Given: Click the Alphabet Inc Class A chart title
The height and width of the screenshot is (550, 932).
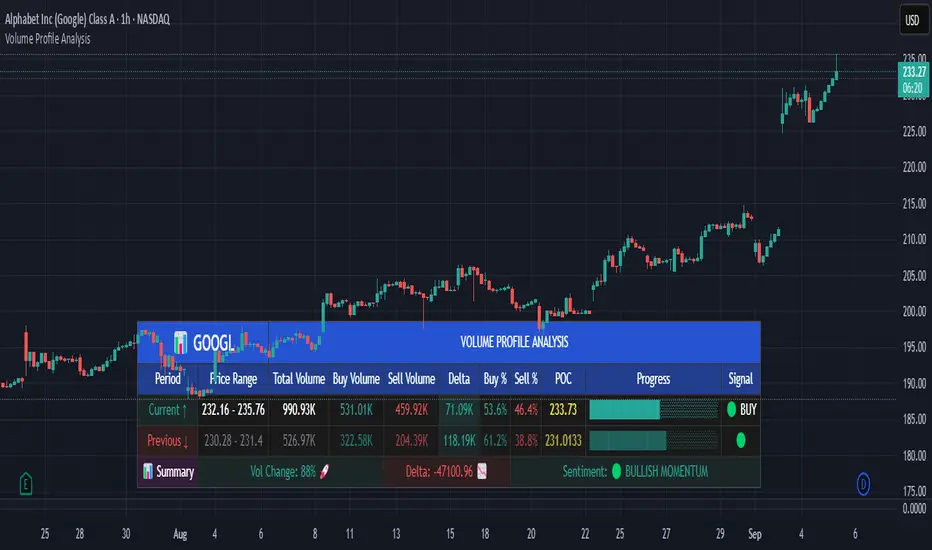Looking at the screenshot, I should click(x=87, y=19).
